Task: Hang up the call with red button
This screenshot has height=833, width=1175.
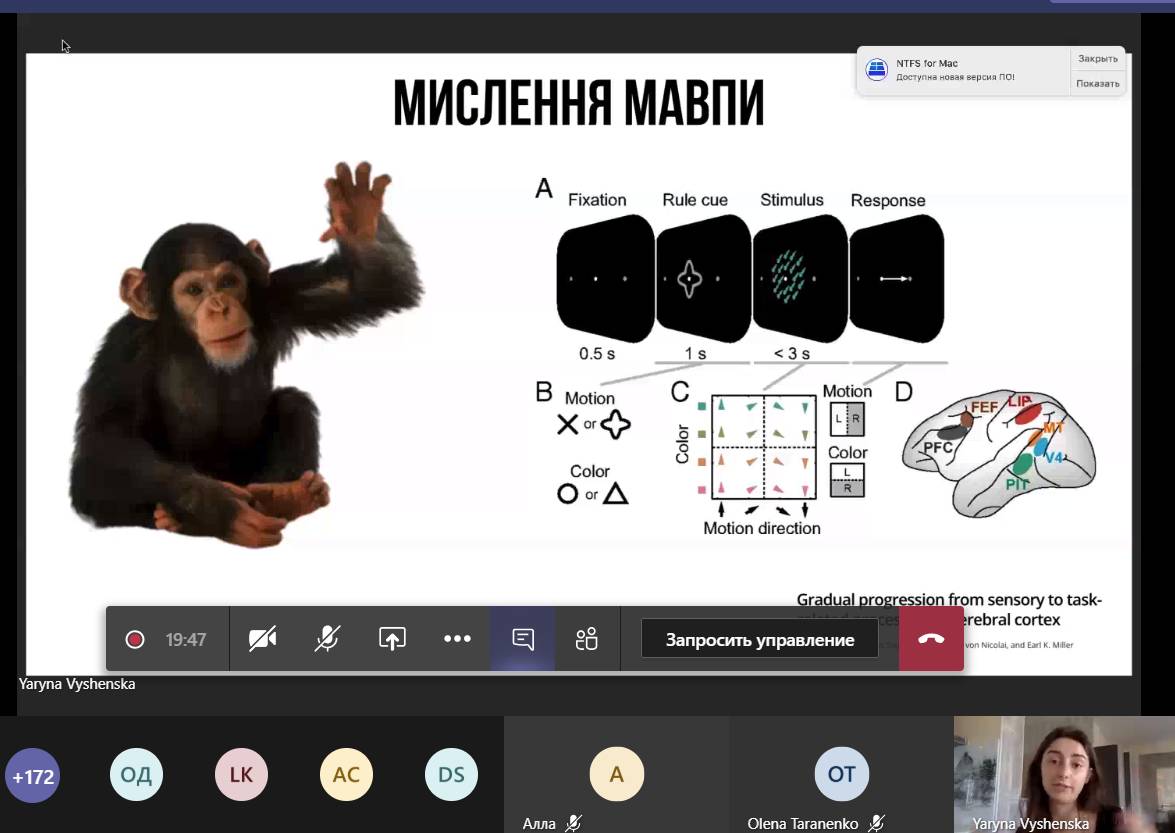Action: (x=931, y=639)
